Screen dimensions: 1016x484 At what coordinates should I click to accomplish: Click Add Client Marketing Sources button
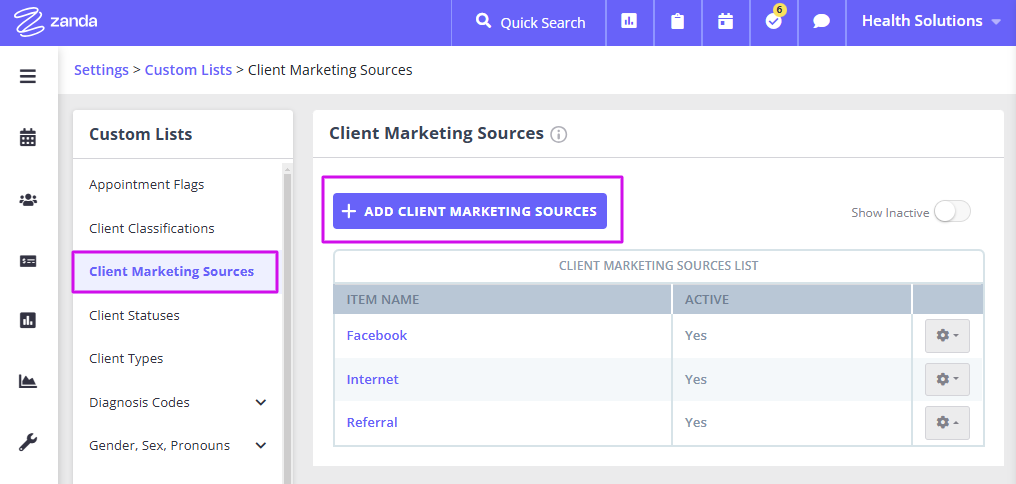pyautogui.click(x=470, y=211)
